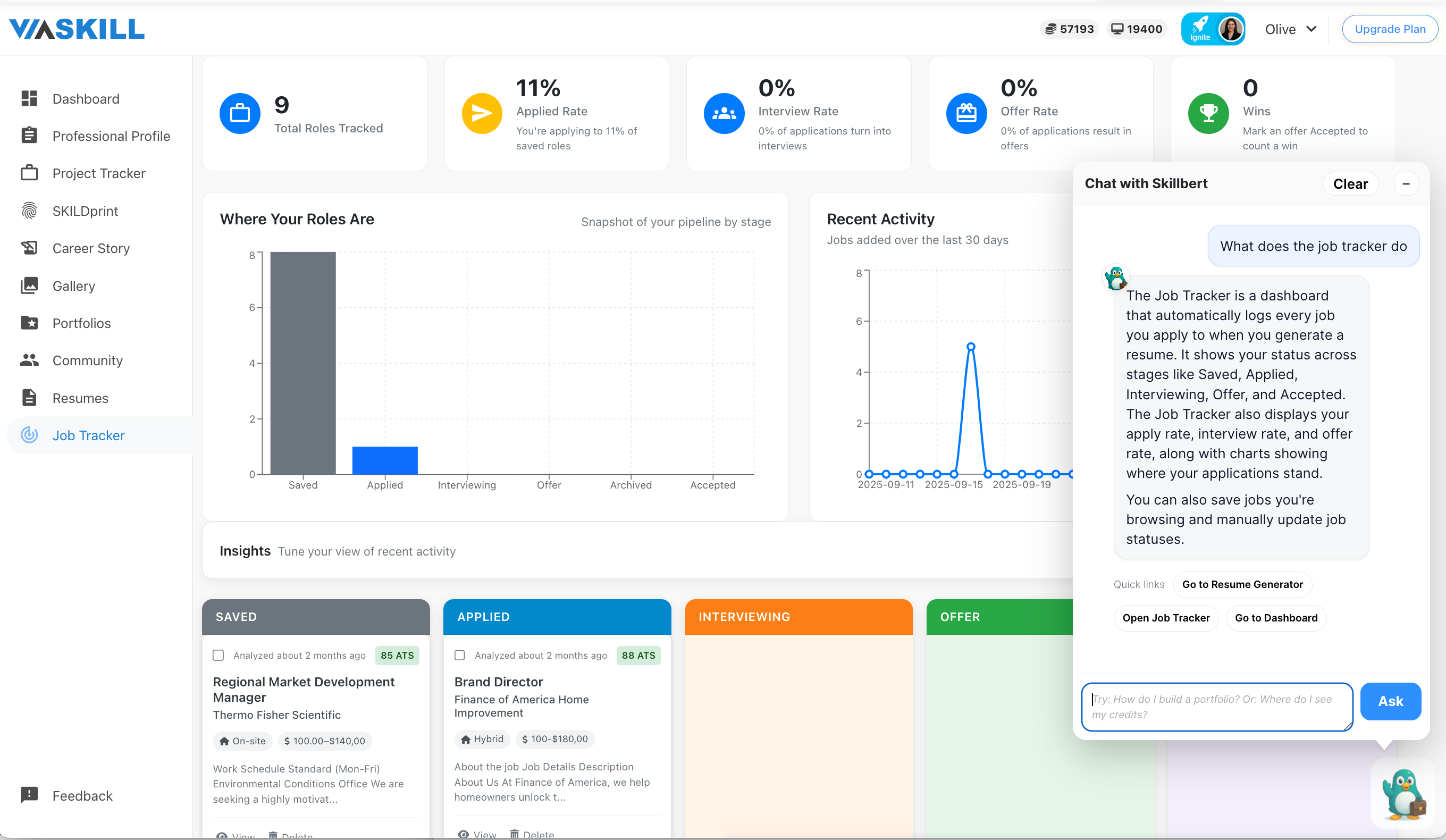This screenshot has width=1446, height=840.
Task: Open the Project Tracker section
Action: 99,173
